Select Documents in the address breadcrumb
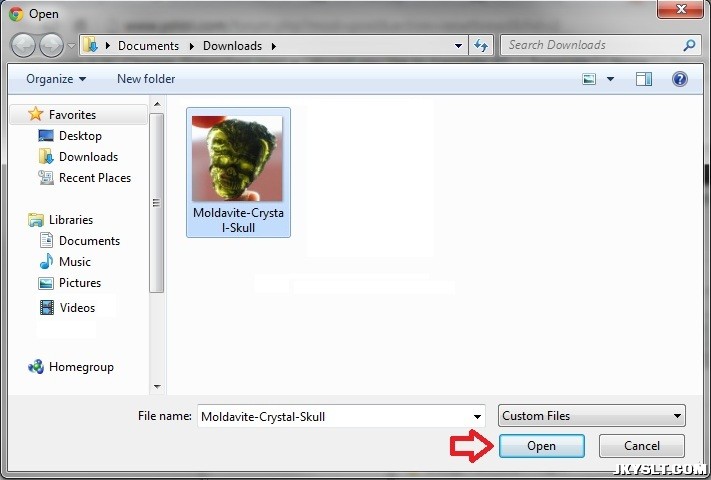Image resolution: width=711 pixels, height=480 pixels. pos(148,46)
